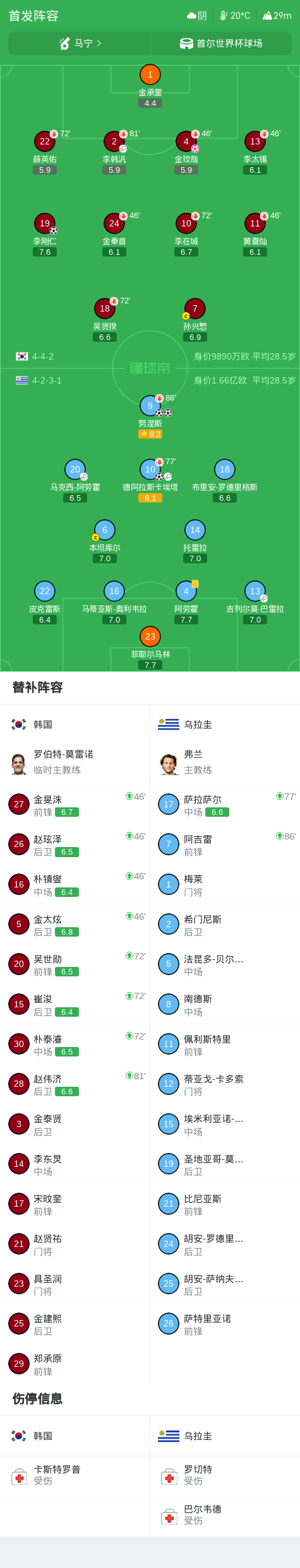Viewport: 300px width, 1568px height.
Task: Tap the stadium icon beside 首尔世界杯球场
Action: pos(186,44)
